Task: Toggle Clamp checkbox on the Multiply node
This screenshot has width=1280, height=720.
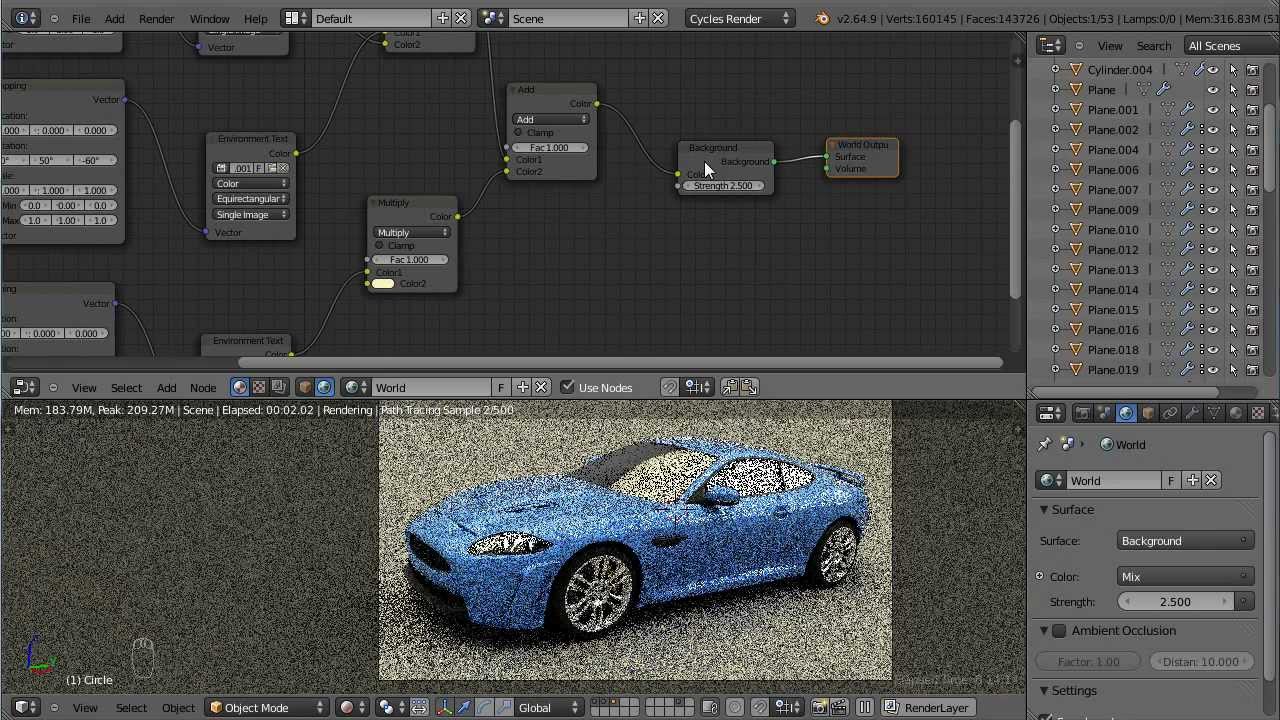Action: click(379, 246)
